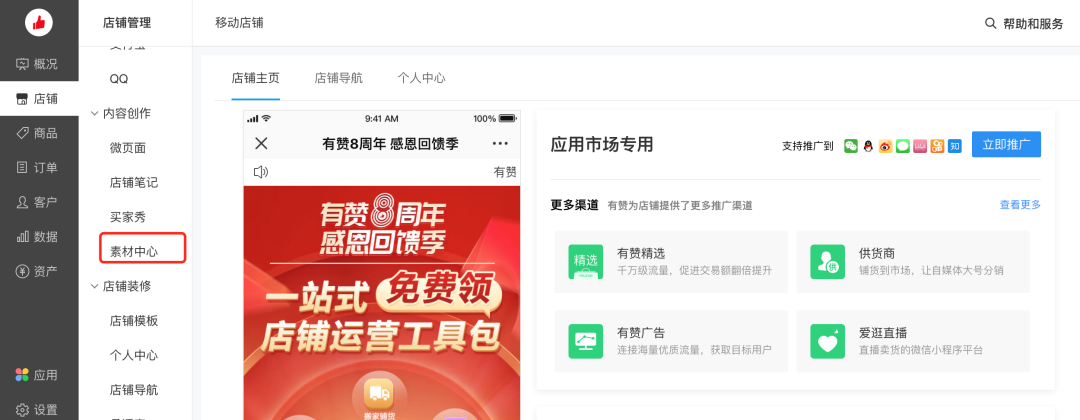Open the 有赞广告 channel card
This screenshot has height=420, width=1080.
pos(671,341)
